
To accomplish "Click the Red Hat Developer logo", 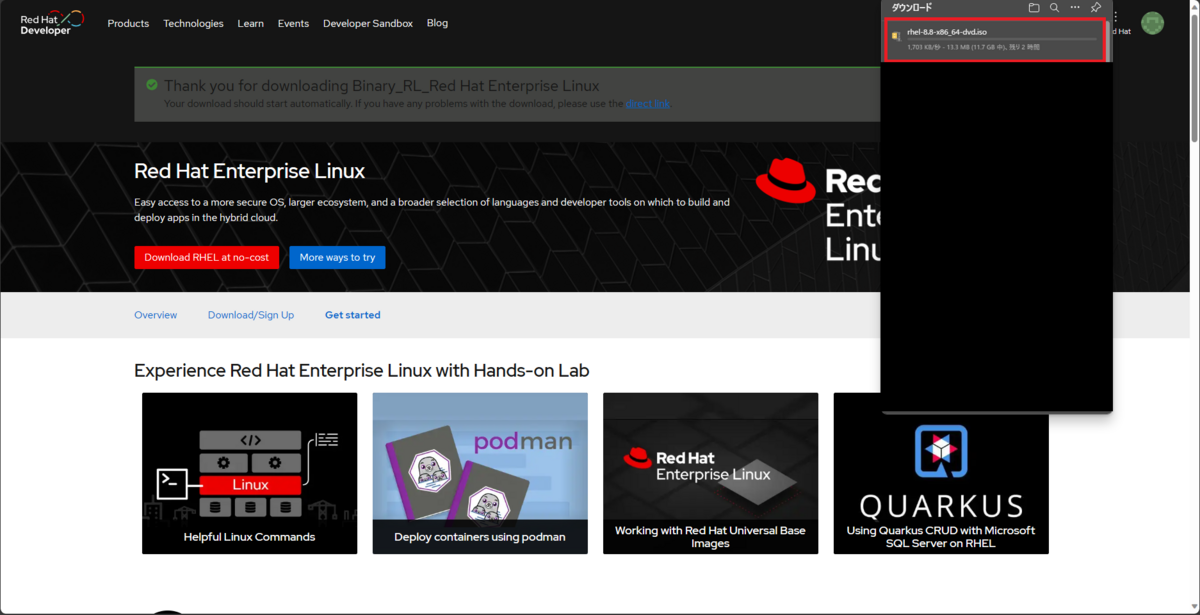I will click(x=53, y=23).
